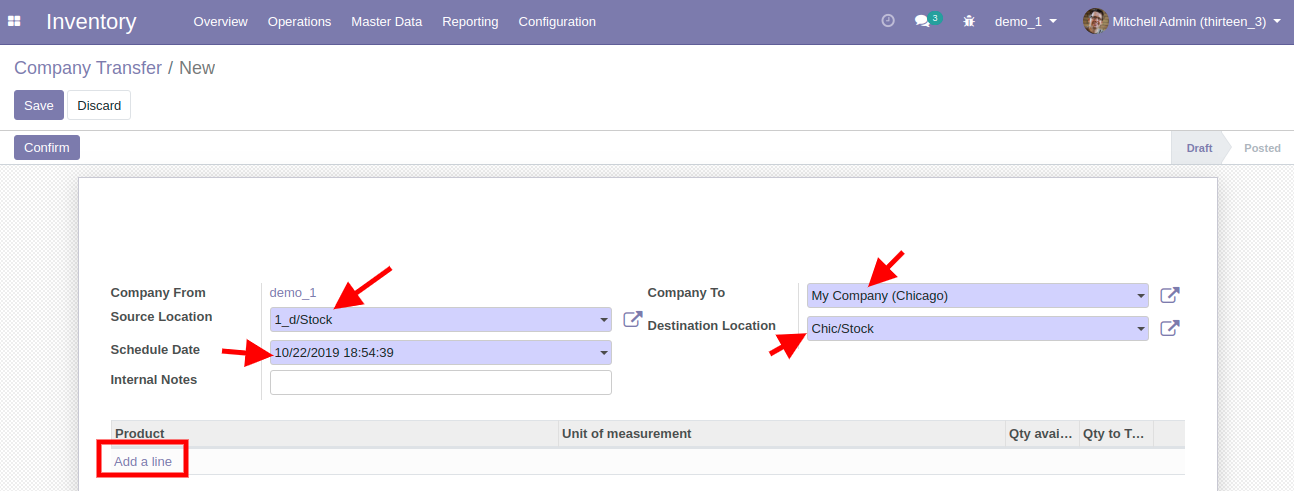Expand the Destination Location dropdown
The height and width of the screenshot is (491, 1294).
click(1141, 329)
